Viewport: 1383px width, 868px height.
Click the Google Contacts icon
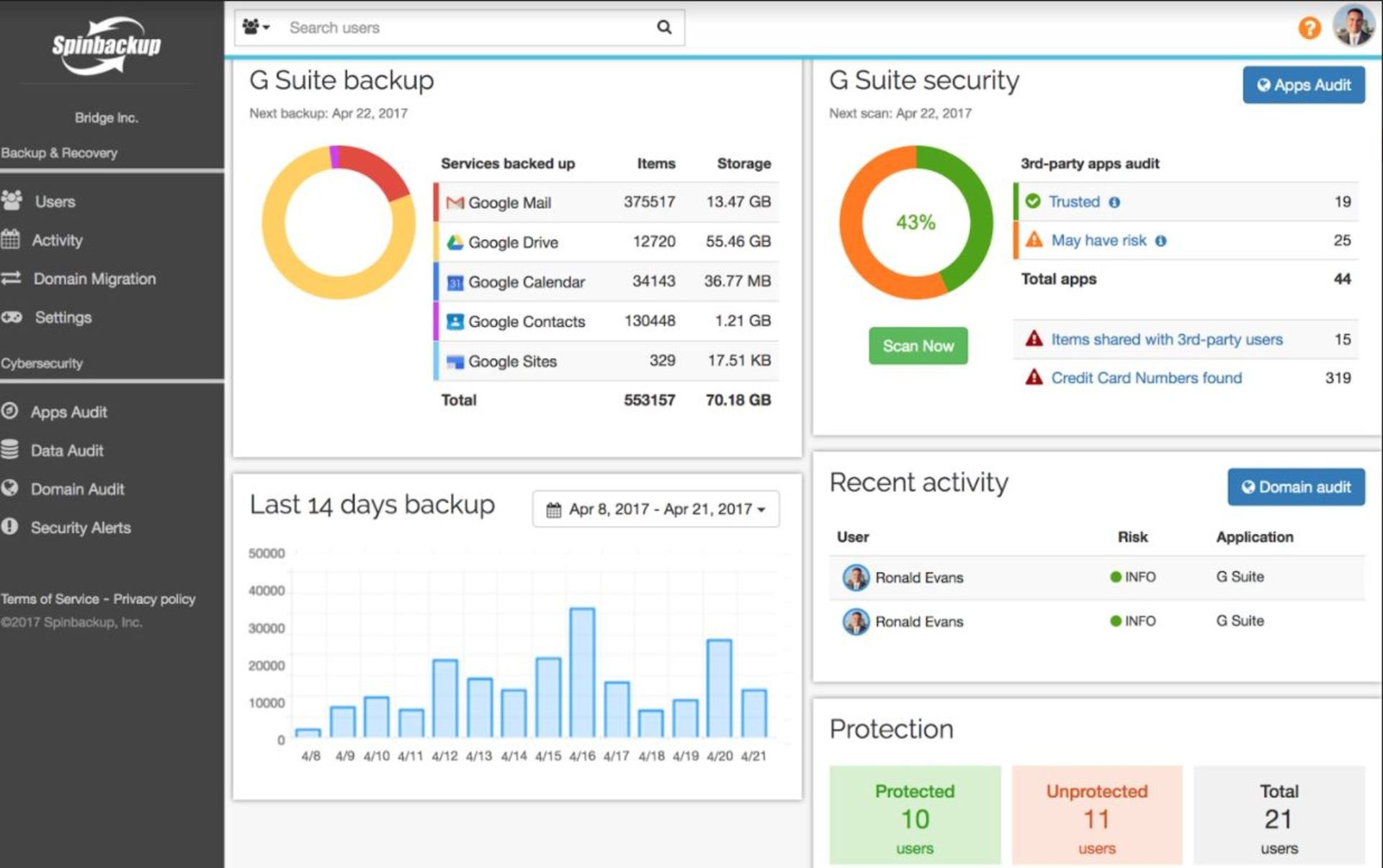455,321
